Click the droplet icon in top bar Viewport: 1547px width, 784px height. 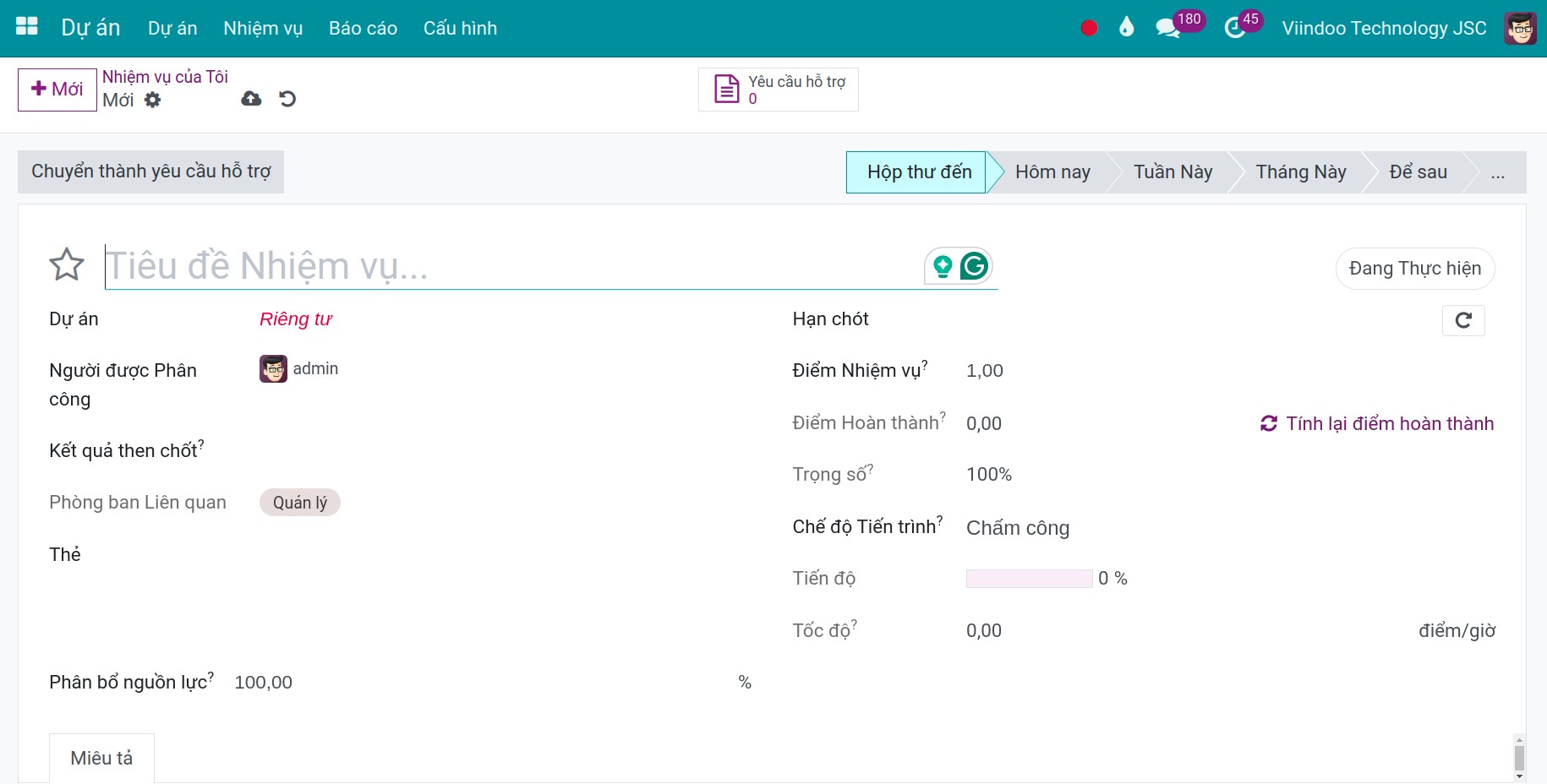click(1126, 28)
